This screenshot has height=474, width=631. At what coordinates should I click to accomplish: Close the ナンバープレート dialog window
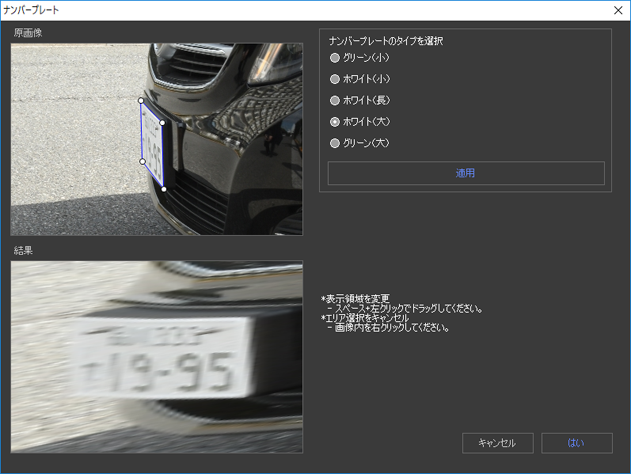[x=617, y=10]
